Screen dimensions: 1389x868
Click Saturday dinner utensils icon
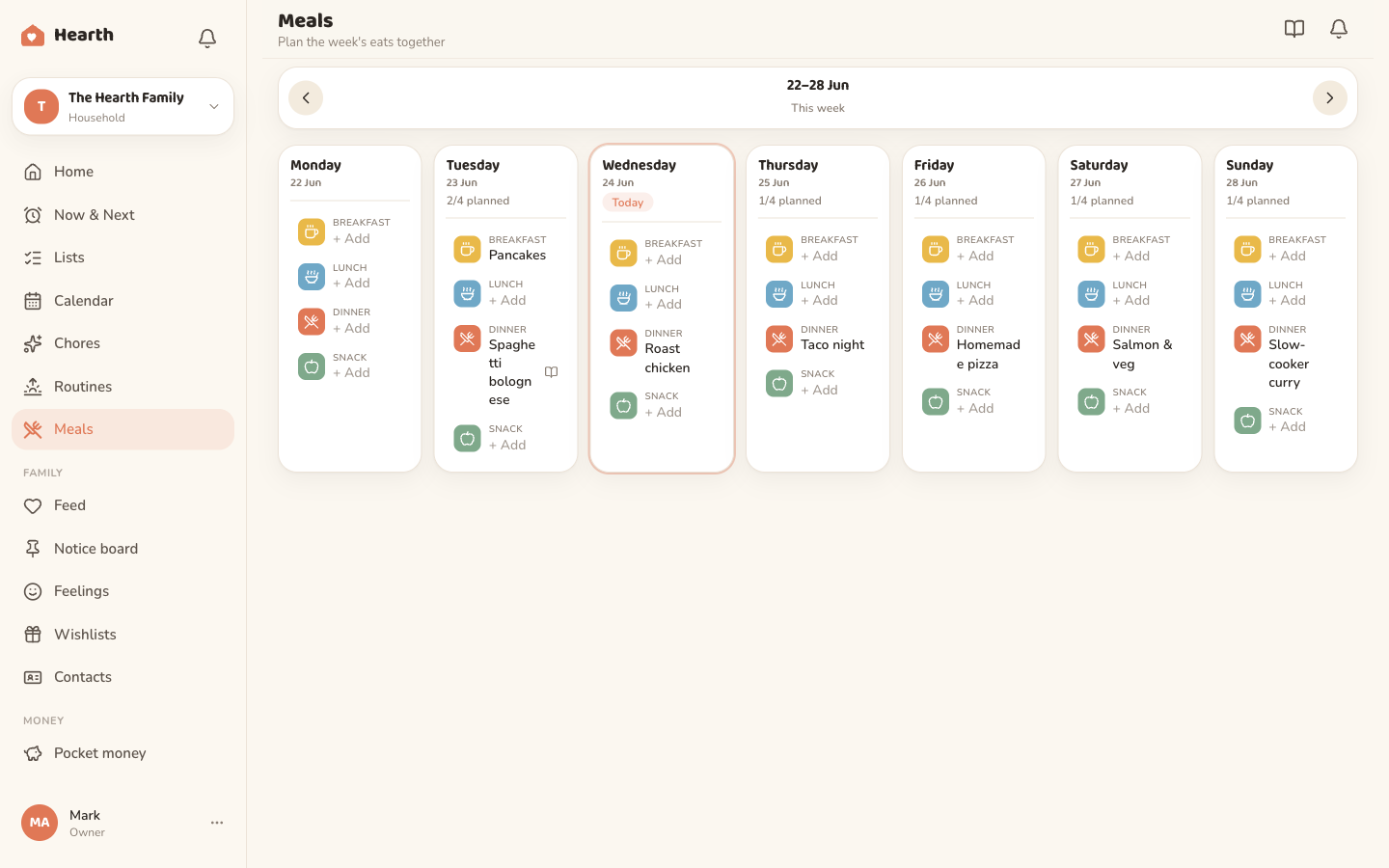coord(1091,339)
